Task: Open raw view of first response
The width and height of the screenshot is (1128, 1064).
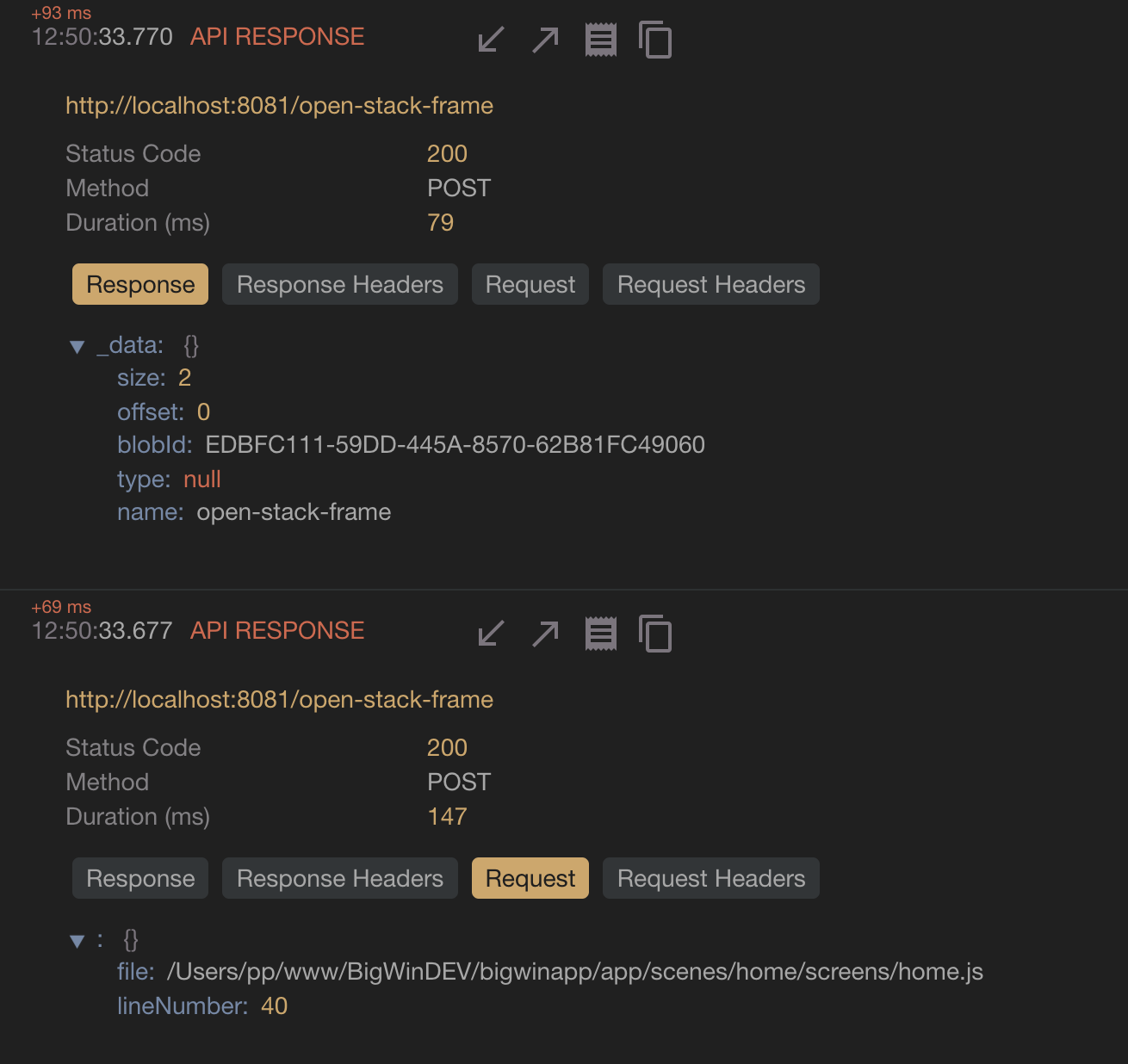Action: point(601,39)
